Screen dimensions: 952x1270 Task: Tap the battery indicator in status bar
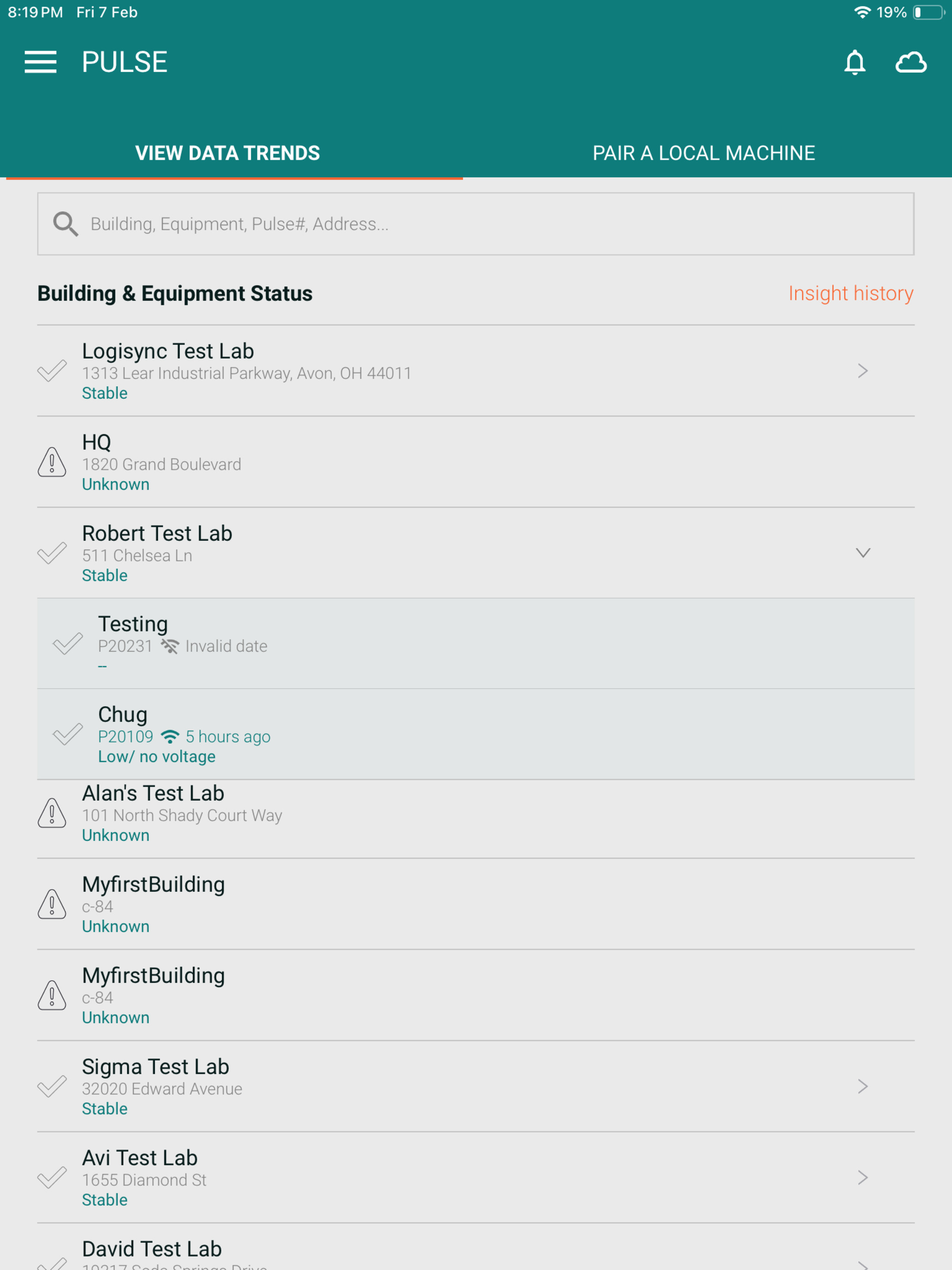tap(928, 12)
